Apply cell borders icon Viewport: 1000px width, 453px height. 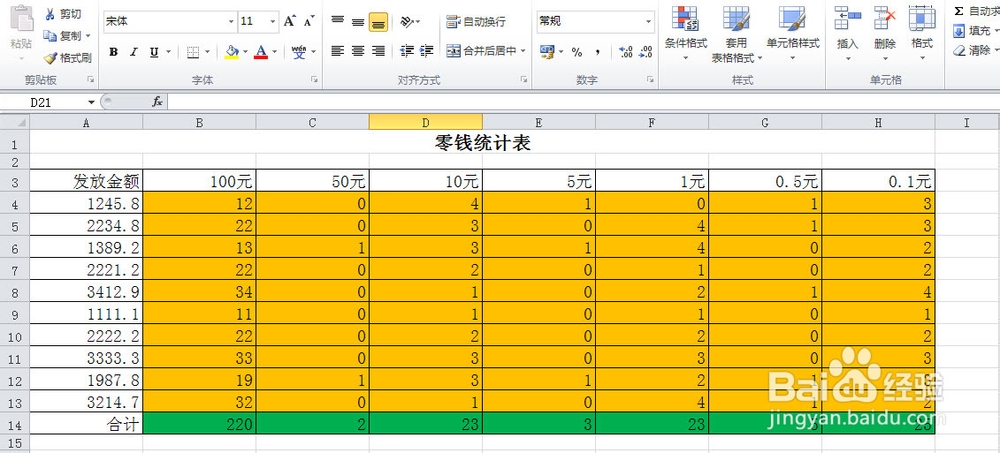pyautogui.click(x=193, y=52)
